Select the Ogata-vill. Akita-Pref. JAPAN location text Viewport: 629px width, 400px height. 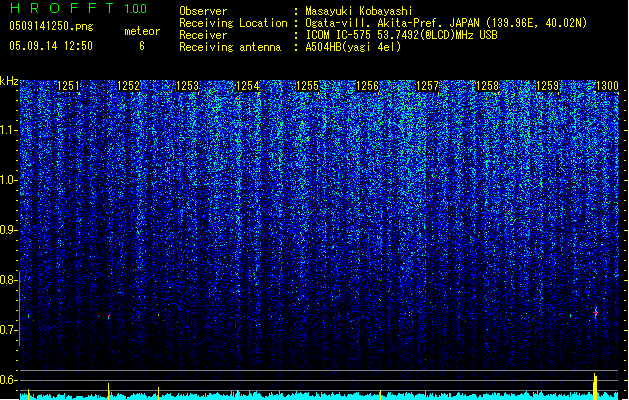coord(446,23)
